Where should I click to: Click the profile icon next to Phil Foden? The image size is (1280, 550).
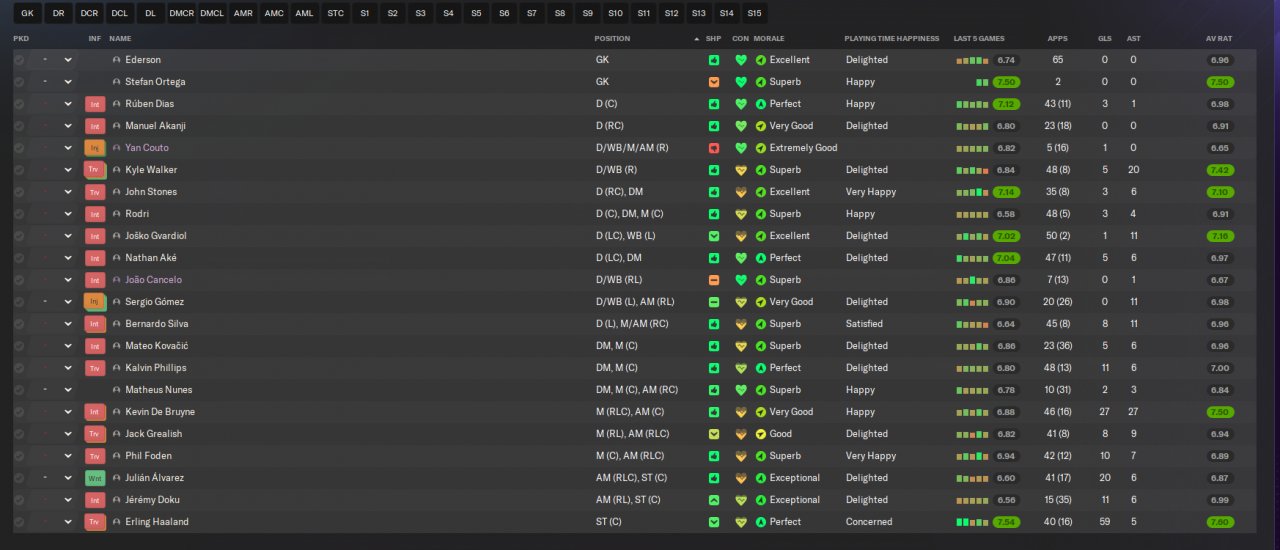coord(116,456)
